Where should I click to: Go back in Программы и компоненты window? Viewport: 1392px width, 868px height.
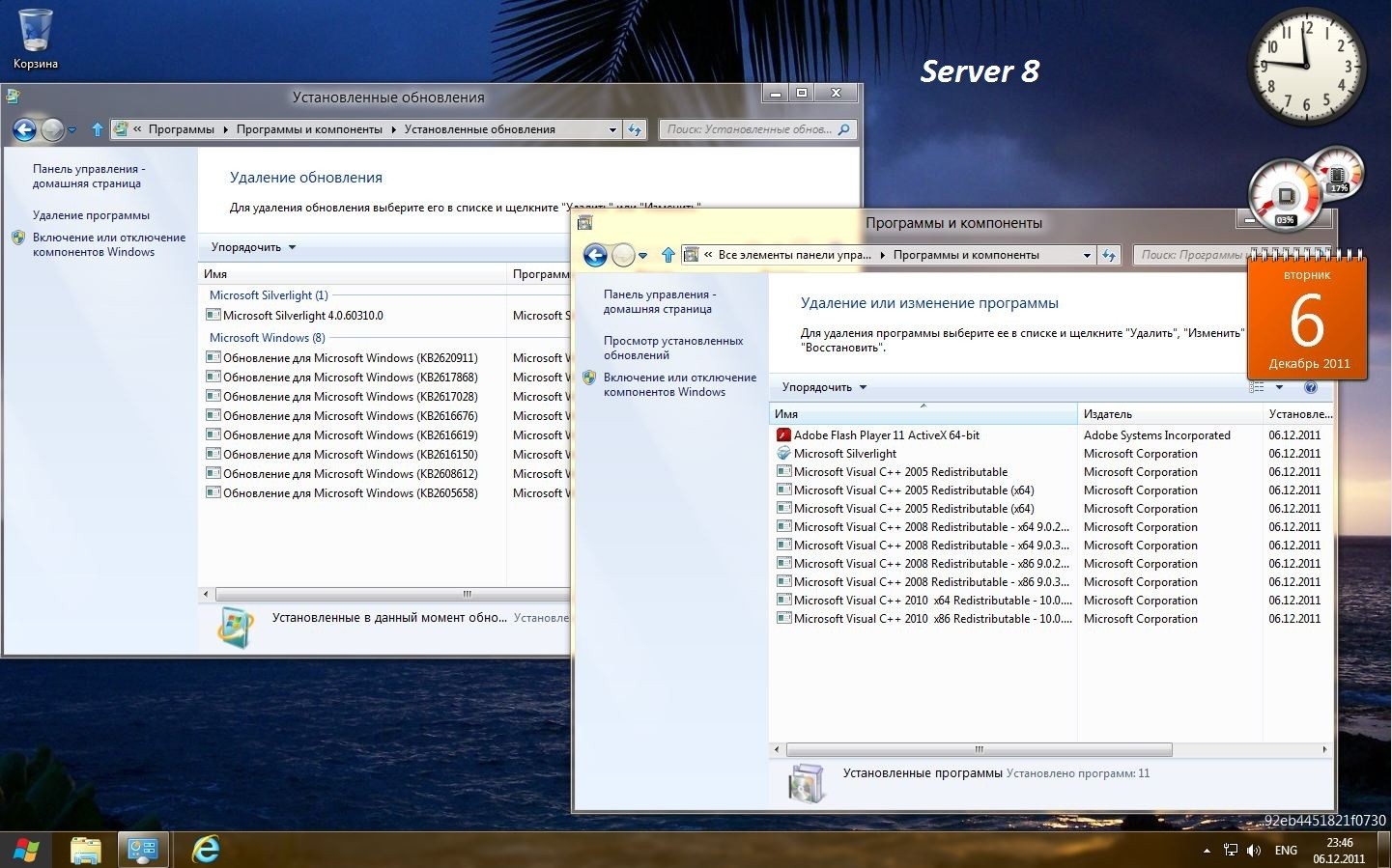(595, 255)
